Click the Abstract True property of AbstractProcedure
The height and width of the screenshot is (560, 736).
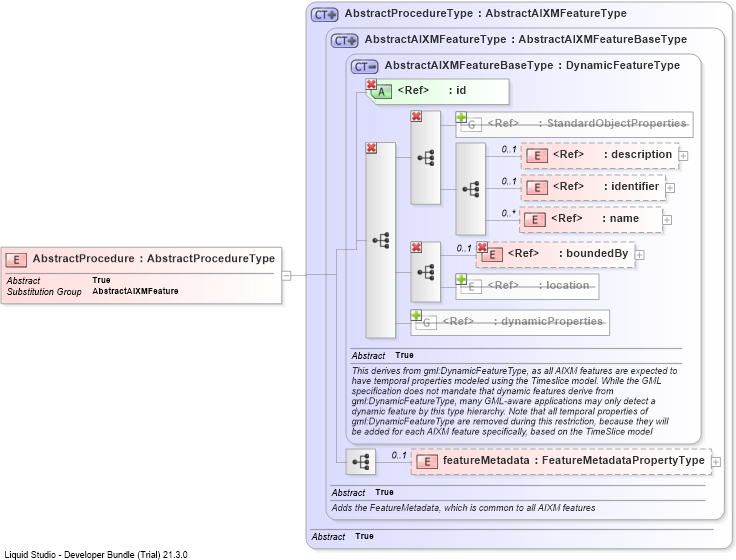point(59,281)
